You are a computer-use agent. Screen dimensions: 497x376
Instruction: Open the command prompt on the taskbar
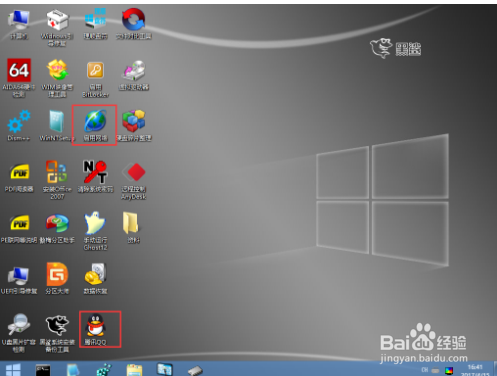[43, 370]
